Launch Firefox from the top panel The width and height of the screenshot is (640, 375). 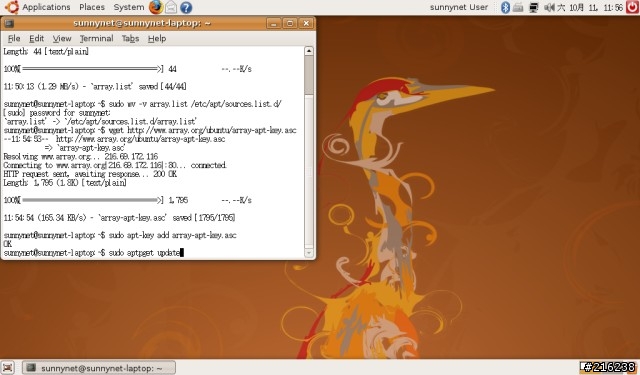pos(156,7)
